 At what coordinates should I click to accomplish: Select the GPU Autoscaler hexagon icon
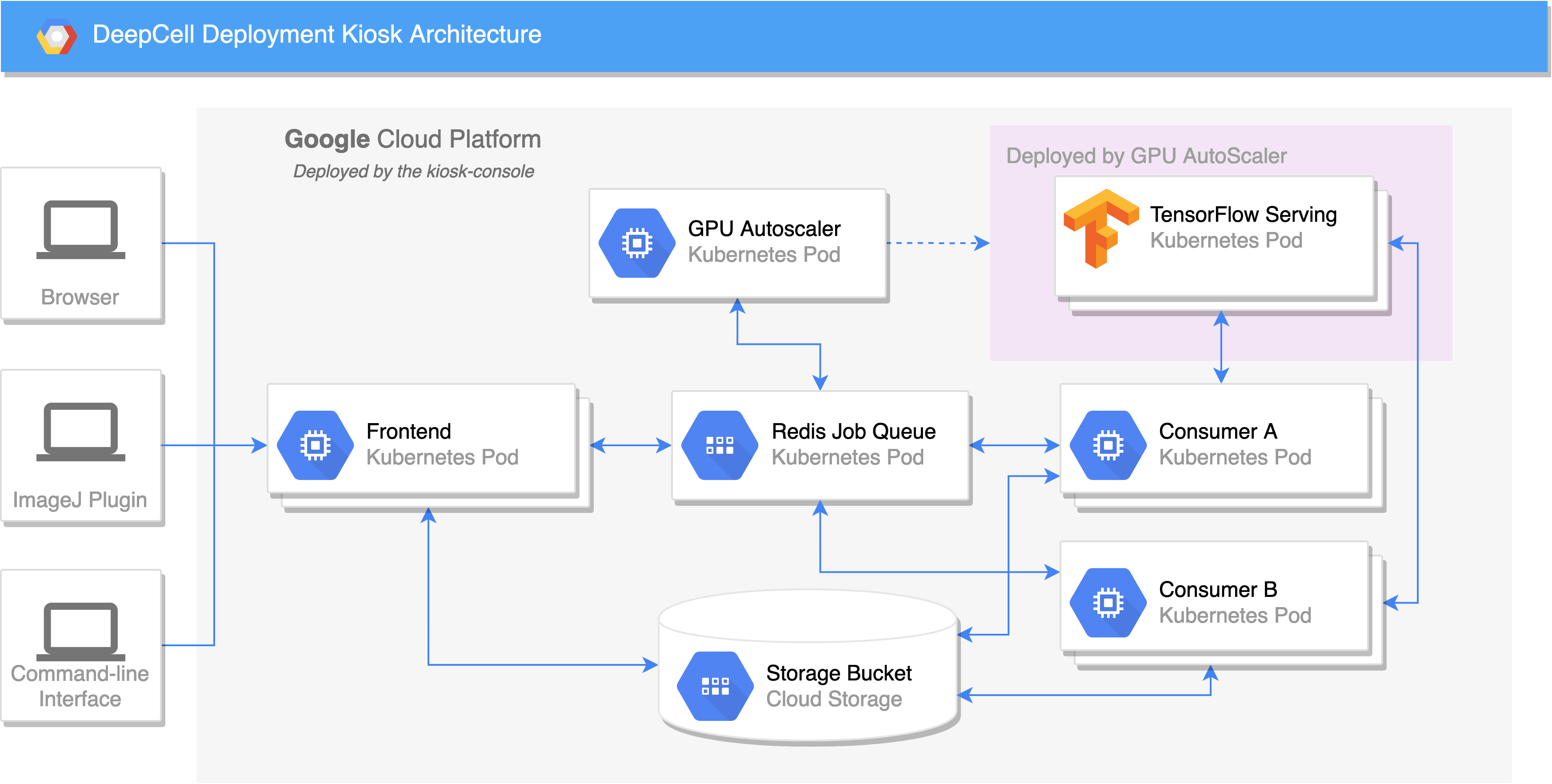(x=637, y=243)
